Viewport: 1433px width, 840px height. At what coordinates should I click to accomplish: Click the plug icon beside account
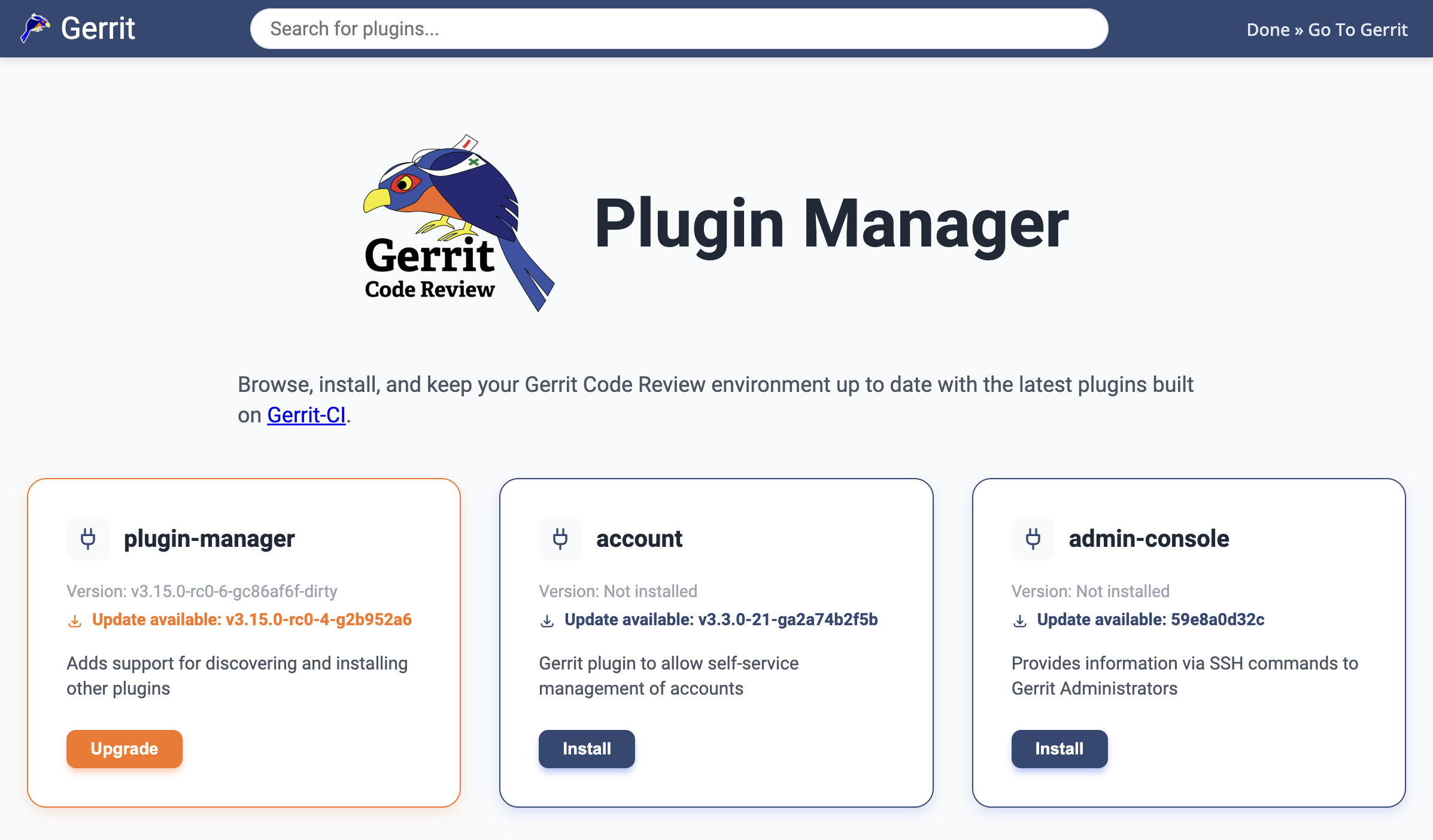[x=560, y=538]
